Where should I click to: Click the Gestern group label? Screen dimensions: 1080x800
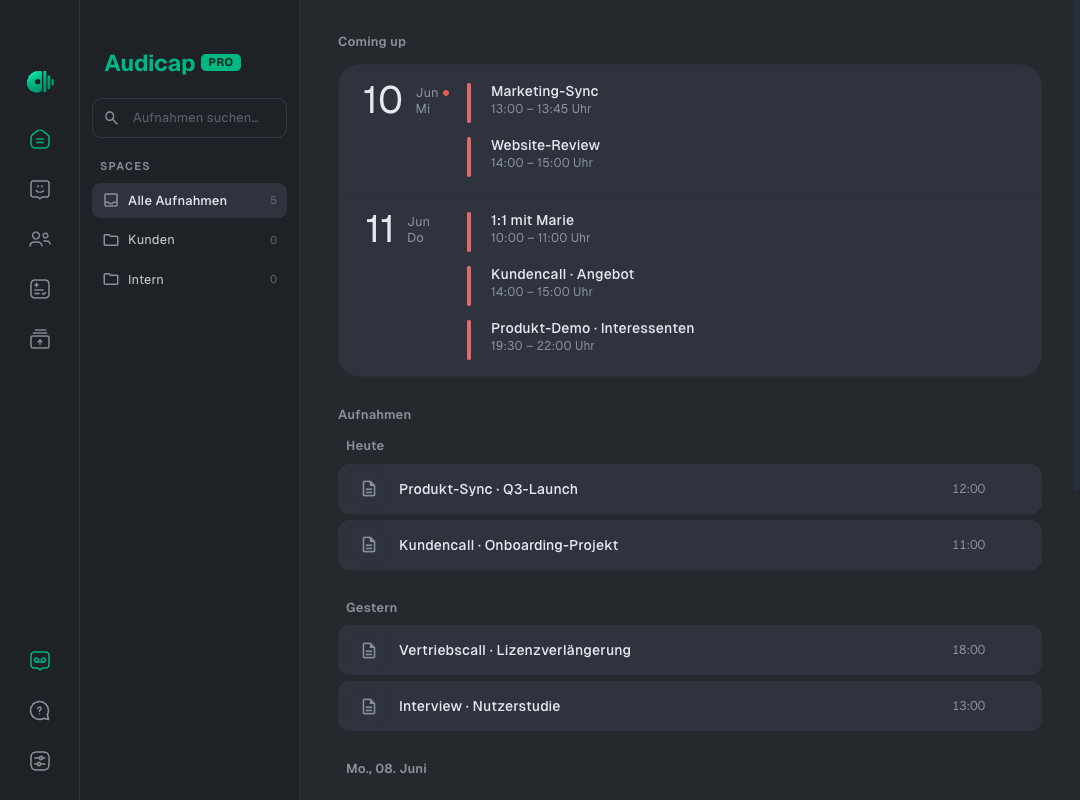[371, 608]
